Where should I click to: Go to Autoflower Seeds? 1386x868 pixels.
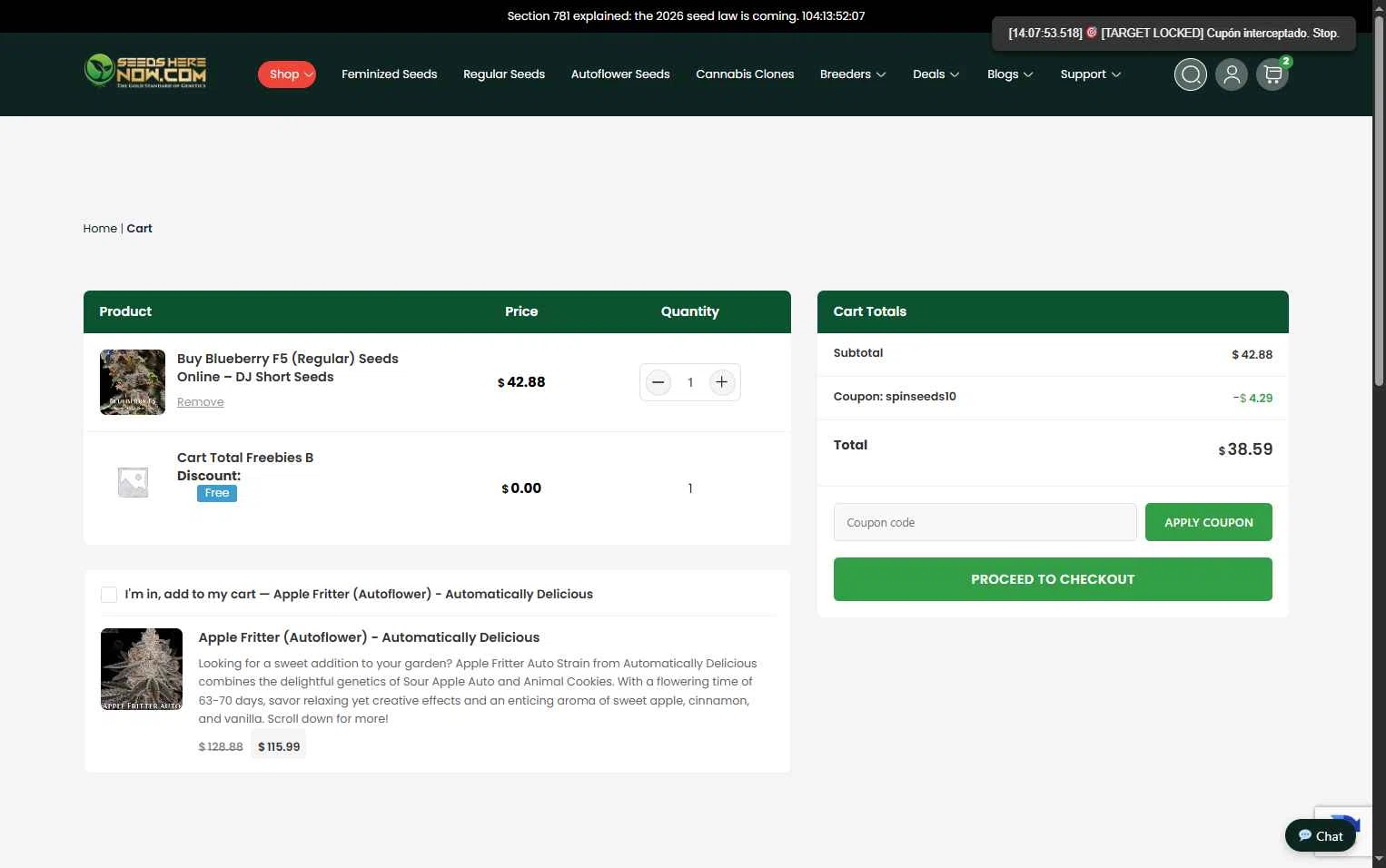click(620, 74)
